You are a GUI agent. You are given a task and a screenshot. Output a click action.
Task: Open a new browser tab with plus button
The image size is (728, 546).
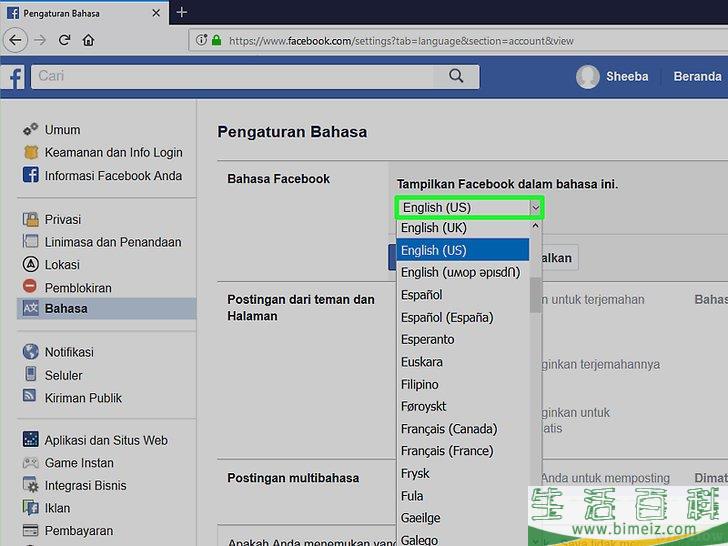coord(182,13)
